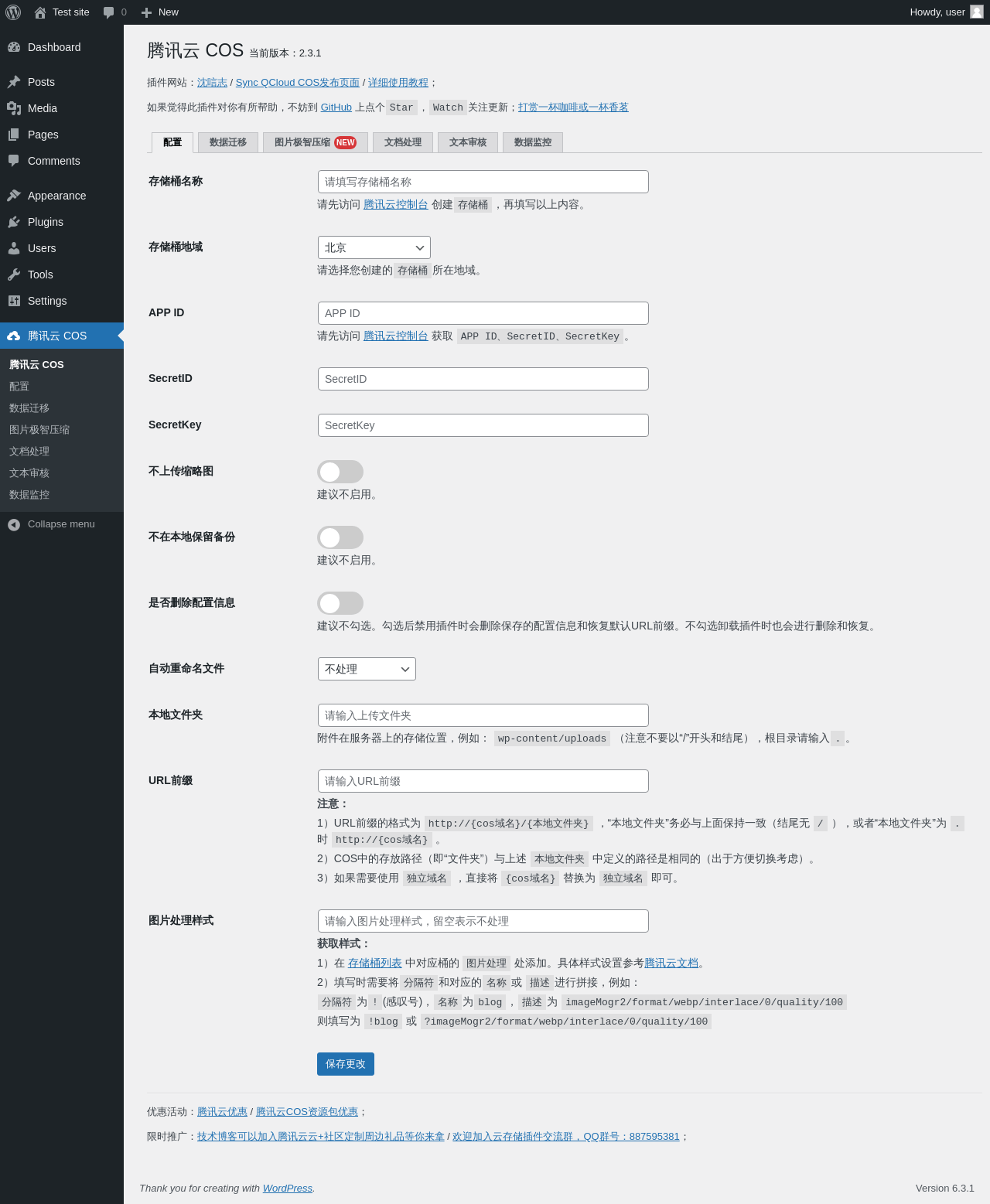The height and width of the screenshot is (1204, 990).
Task: Open the 存储桶列表 link
Action: [375, 964]
